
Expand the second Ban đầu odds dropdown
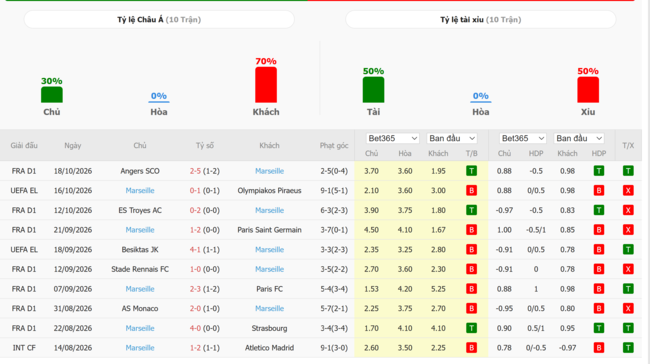pos(579,138)
